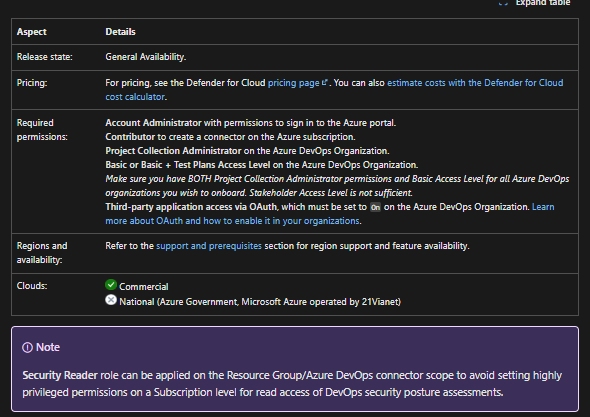Click the 'Basic or Basic + Test Plans' line
This screenshot has height=417, width=590.
coord(262,165)
